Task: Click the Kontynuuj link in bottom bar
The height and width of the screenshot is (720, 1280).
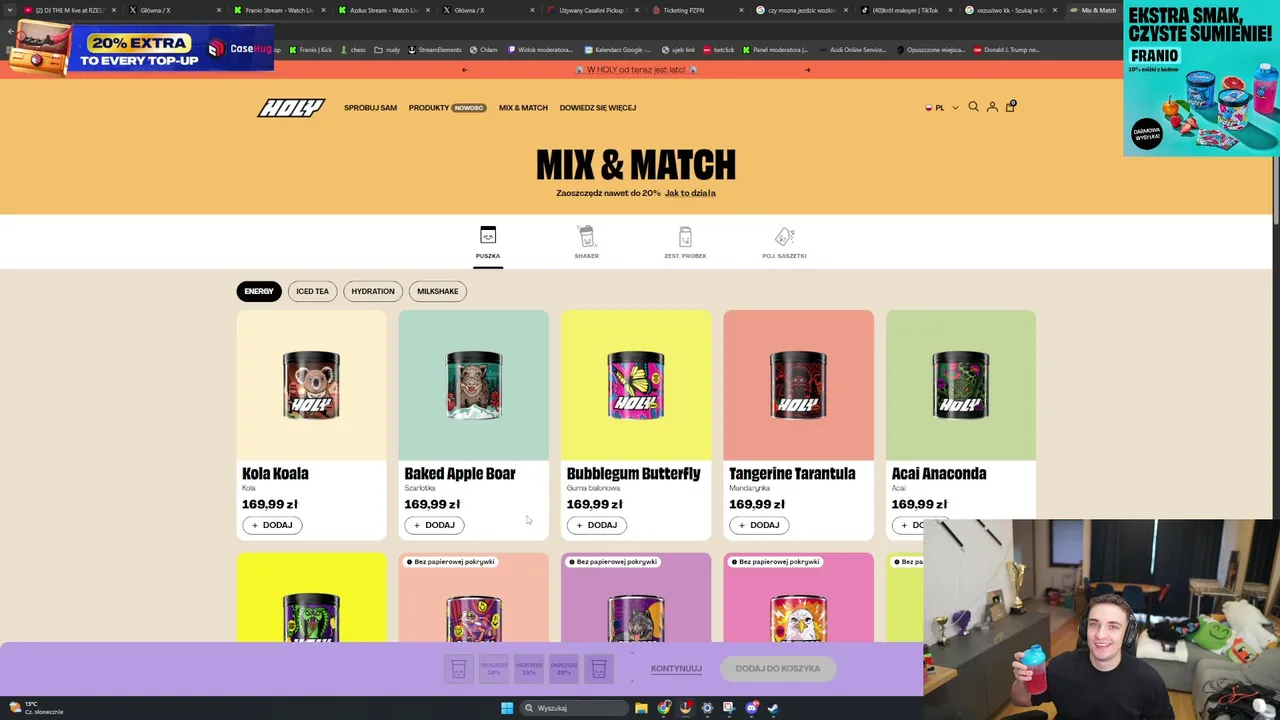Action: click(x=676, y=669)
